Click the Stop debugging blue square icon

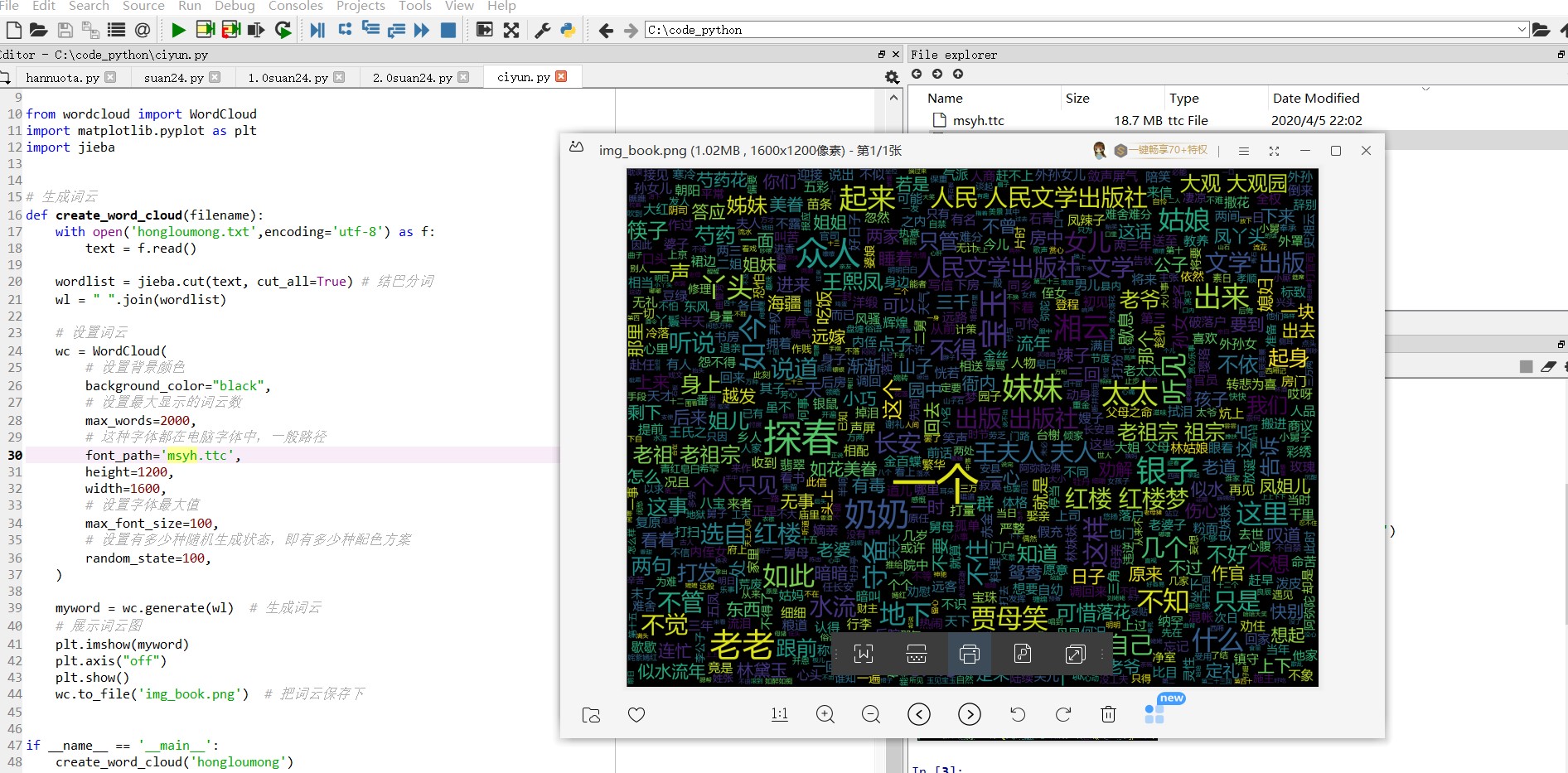pyautogui.click(x=448, y=31)
